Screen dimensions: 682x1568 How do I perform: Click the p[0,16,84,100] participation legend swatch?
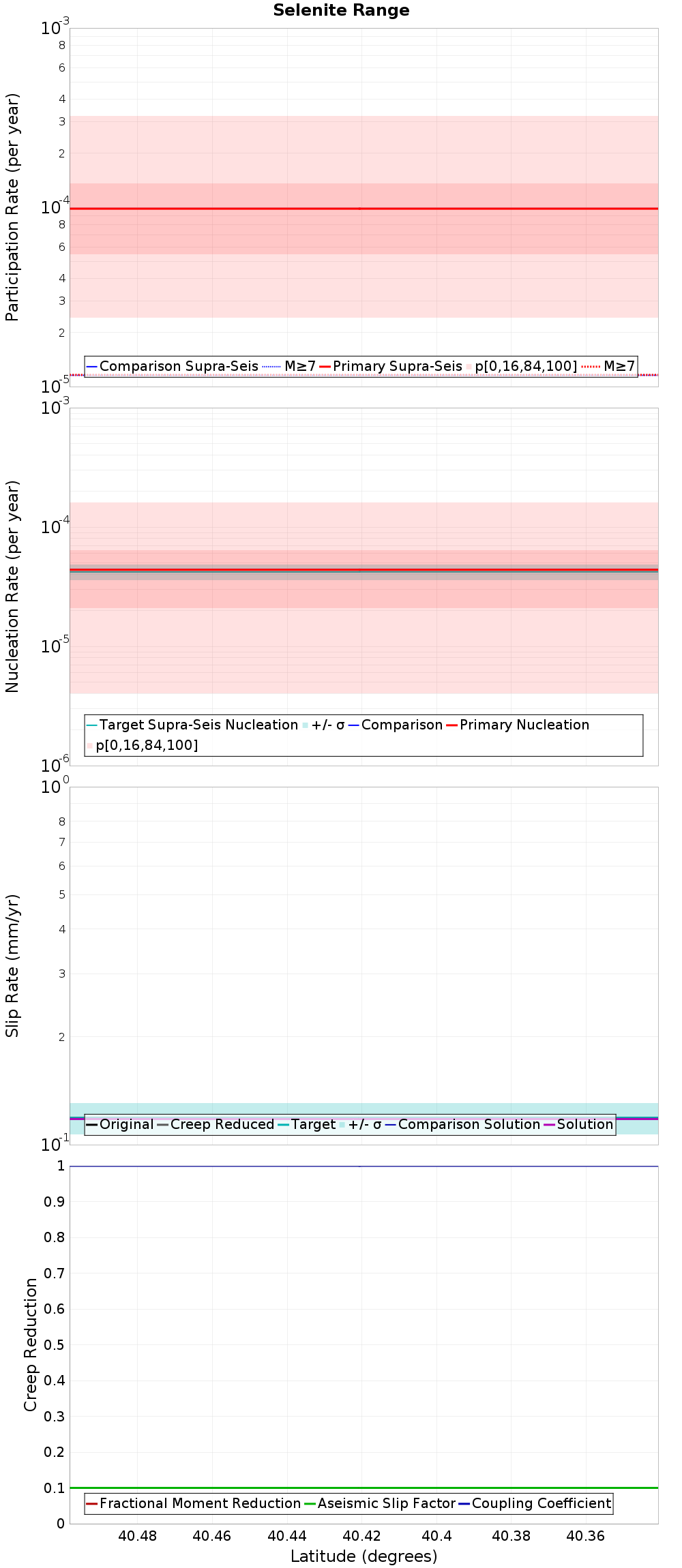tap(469, 367)
